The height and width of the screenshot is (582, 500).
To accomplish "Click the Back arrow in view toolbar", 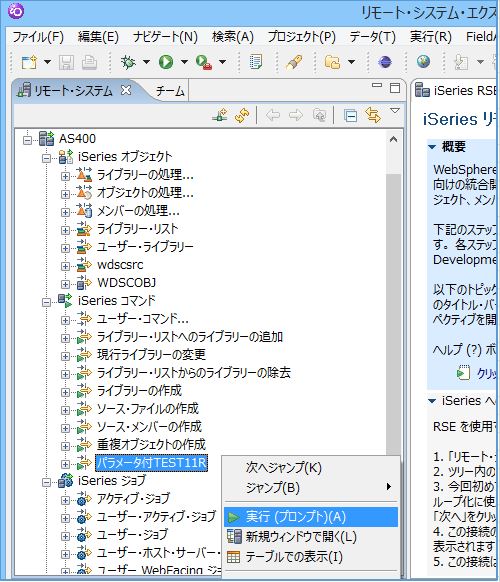I will coord(273,115).
